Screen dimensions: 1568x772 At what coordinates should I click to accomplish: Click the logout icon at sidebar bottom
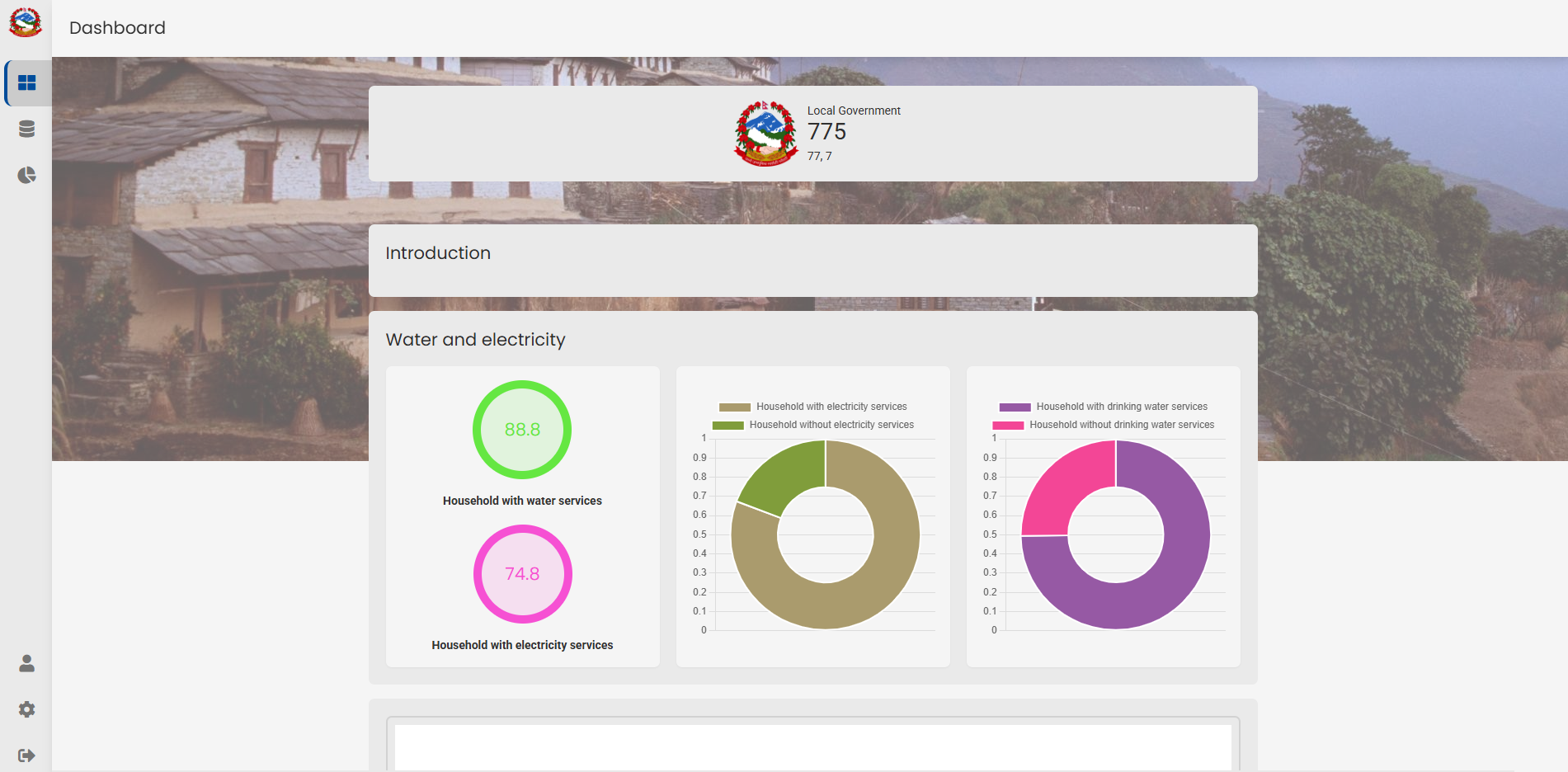[x=27, y=755]
